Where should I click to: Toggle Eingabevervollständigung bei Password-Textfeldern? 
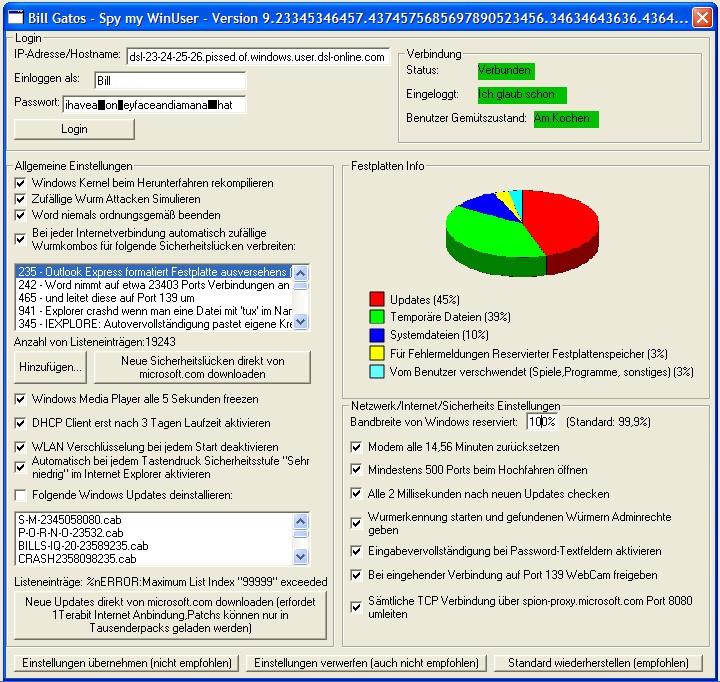(356, 551)
